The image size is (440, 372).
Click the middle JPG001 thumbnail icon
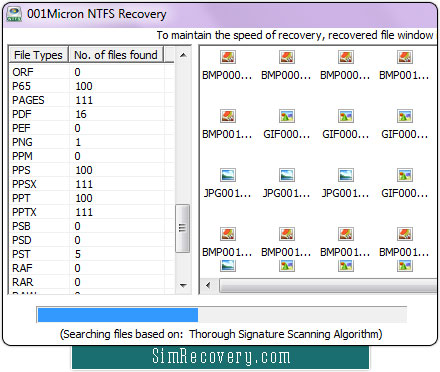point(287,175)
